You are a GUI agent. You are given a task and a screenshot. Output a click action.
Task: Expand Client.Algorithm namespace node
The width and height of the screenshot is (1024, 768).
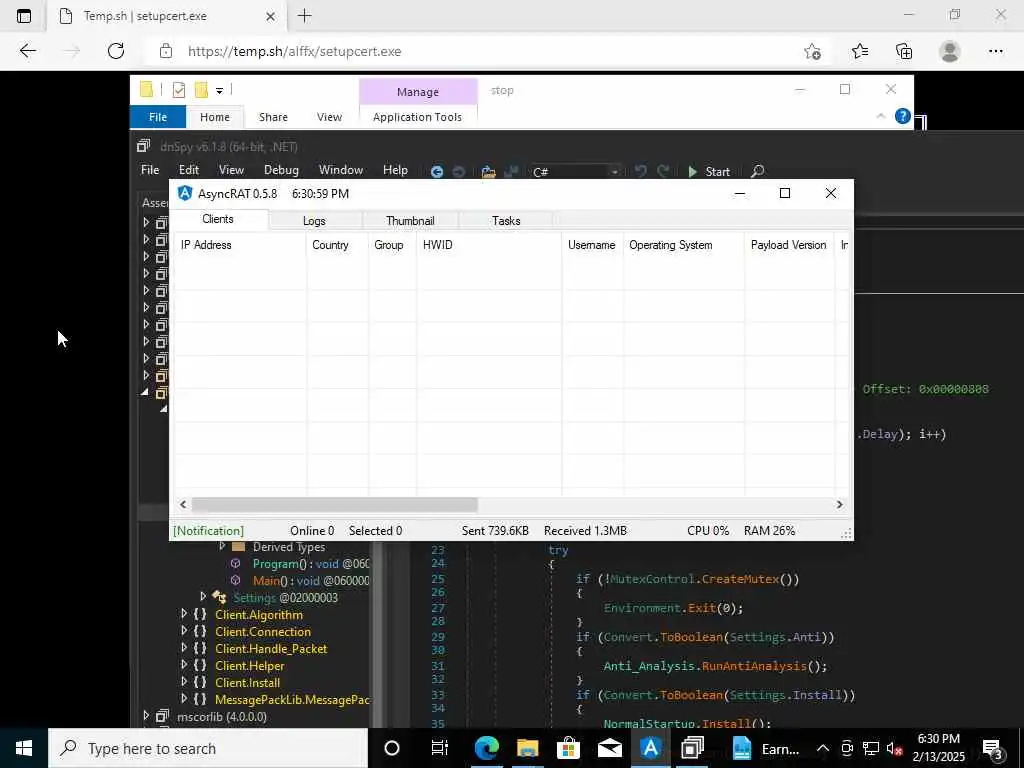point(184,614)
